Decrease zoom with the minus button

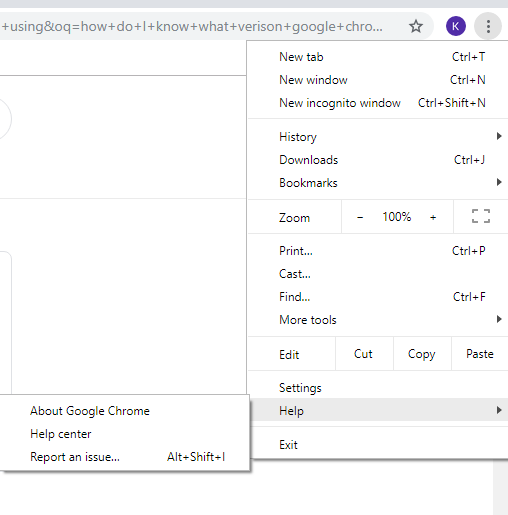tap(360, 217)
